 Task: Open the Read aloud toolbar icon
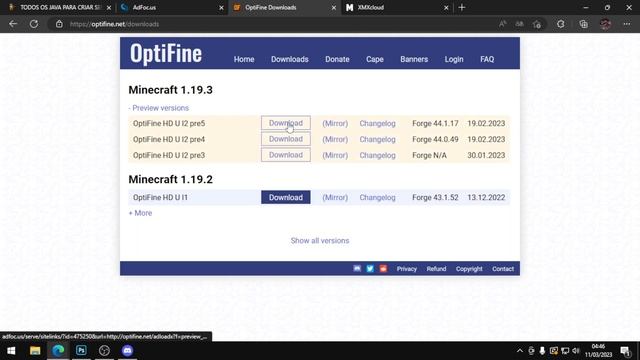tap(502, 24)
